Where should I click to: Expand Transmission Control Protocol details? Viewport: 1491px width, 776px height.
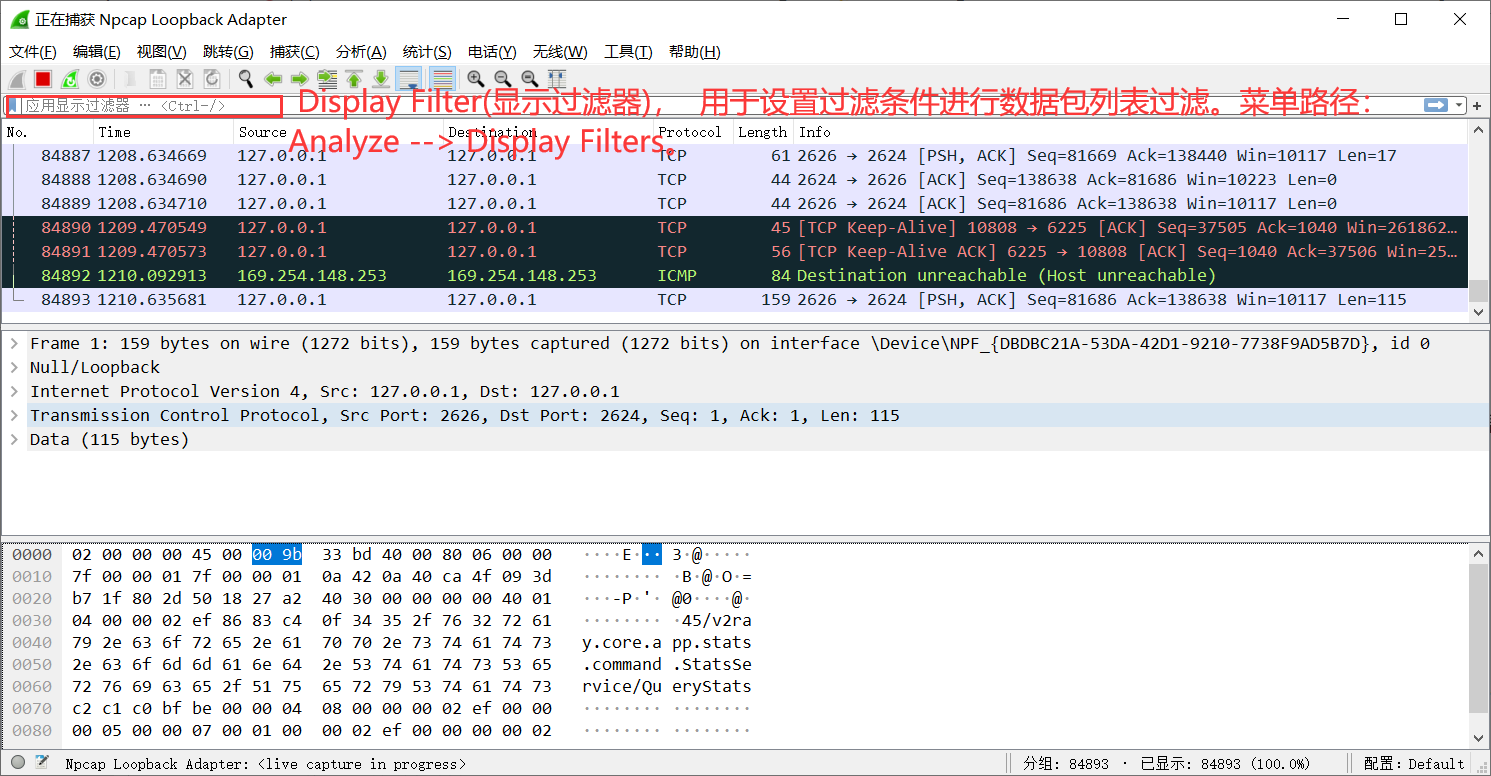coord(14,415)
